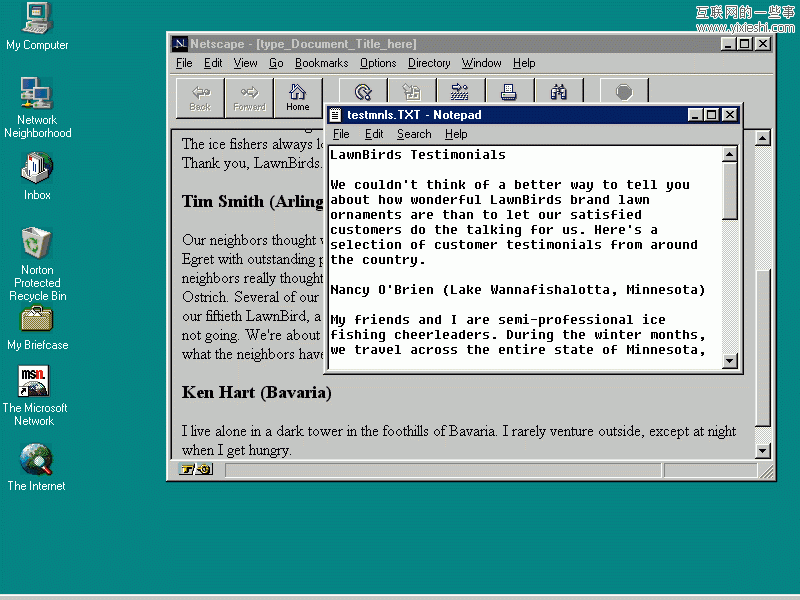Click Notepad's scroll up arrow

click(x=730, y=155)
